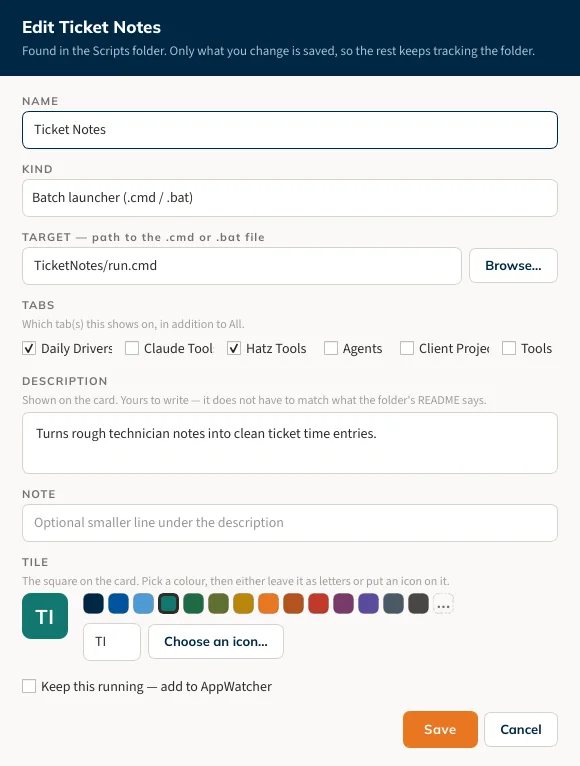Viewport: 580px width, 766px height.
Task: Pick the olive green colour swatch
Action: [218, 604]
